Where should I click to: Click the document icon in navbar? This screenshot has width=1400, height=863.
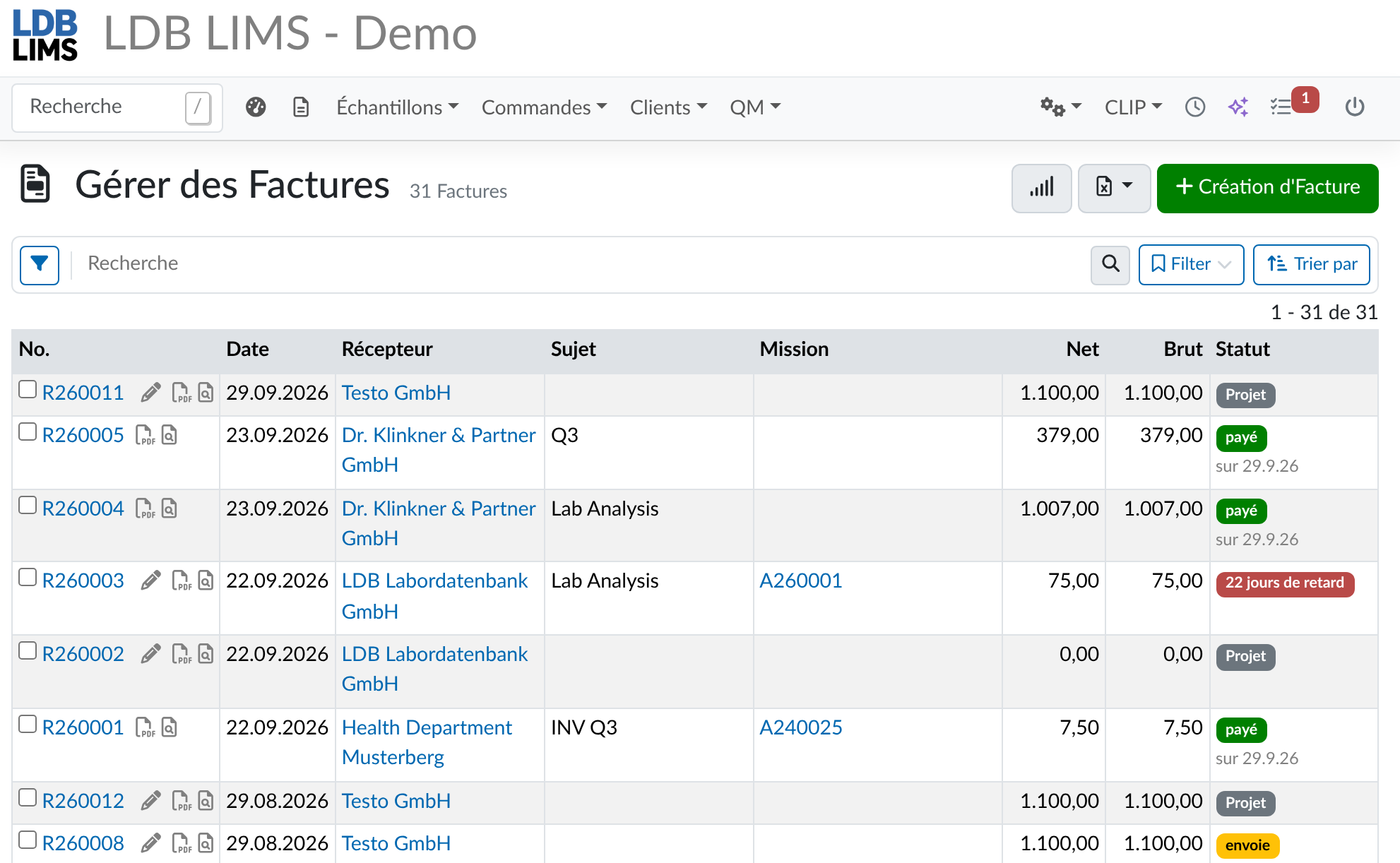pos(301,107)
